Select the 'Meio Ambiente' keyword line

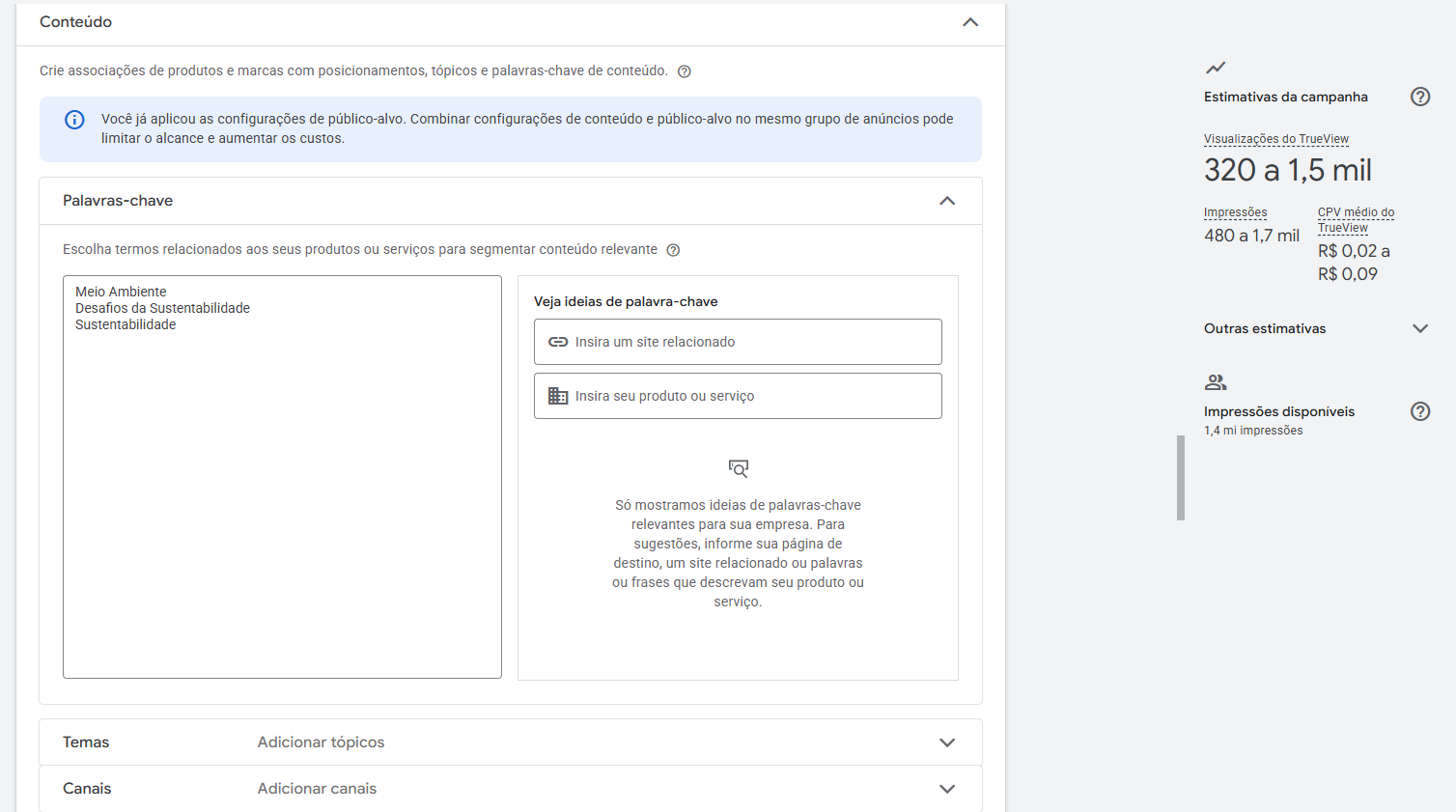pos(121,292)
